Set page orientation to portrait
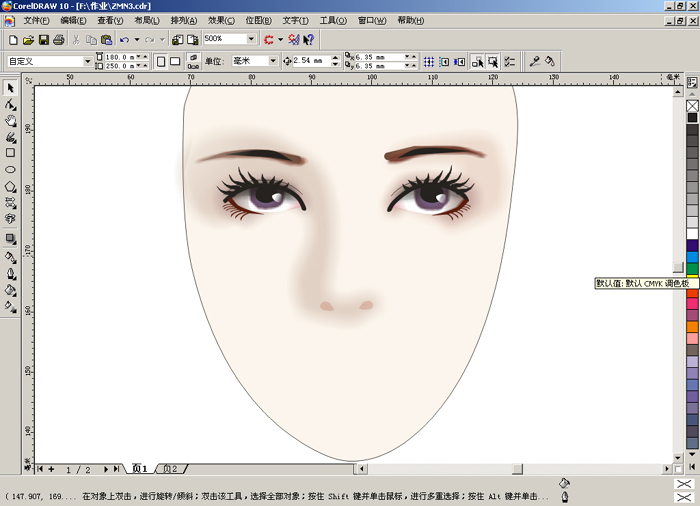 point(161,62)
